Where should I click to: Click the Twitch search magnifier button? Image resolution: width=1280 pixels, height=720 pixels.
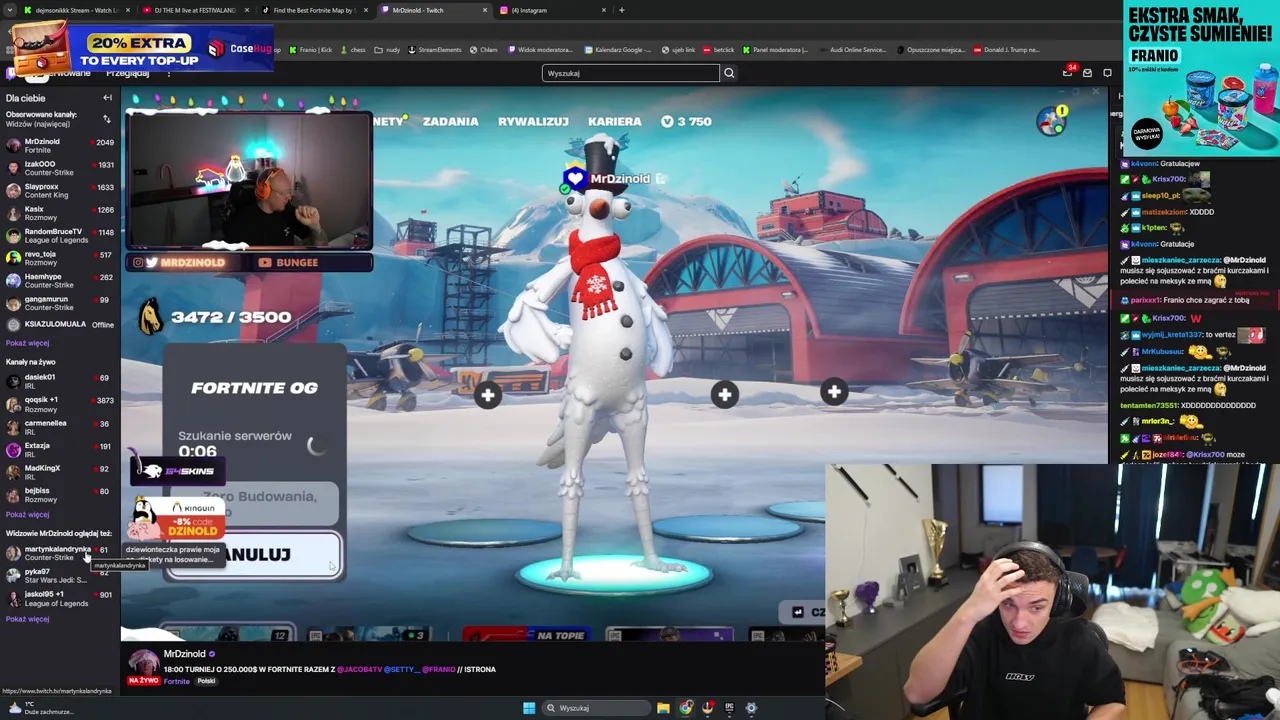[729, 73]
